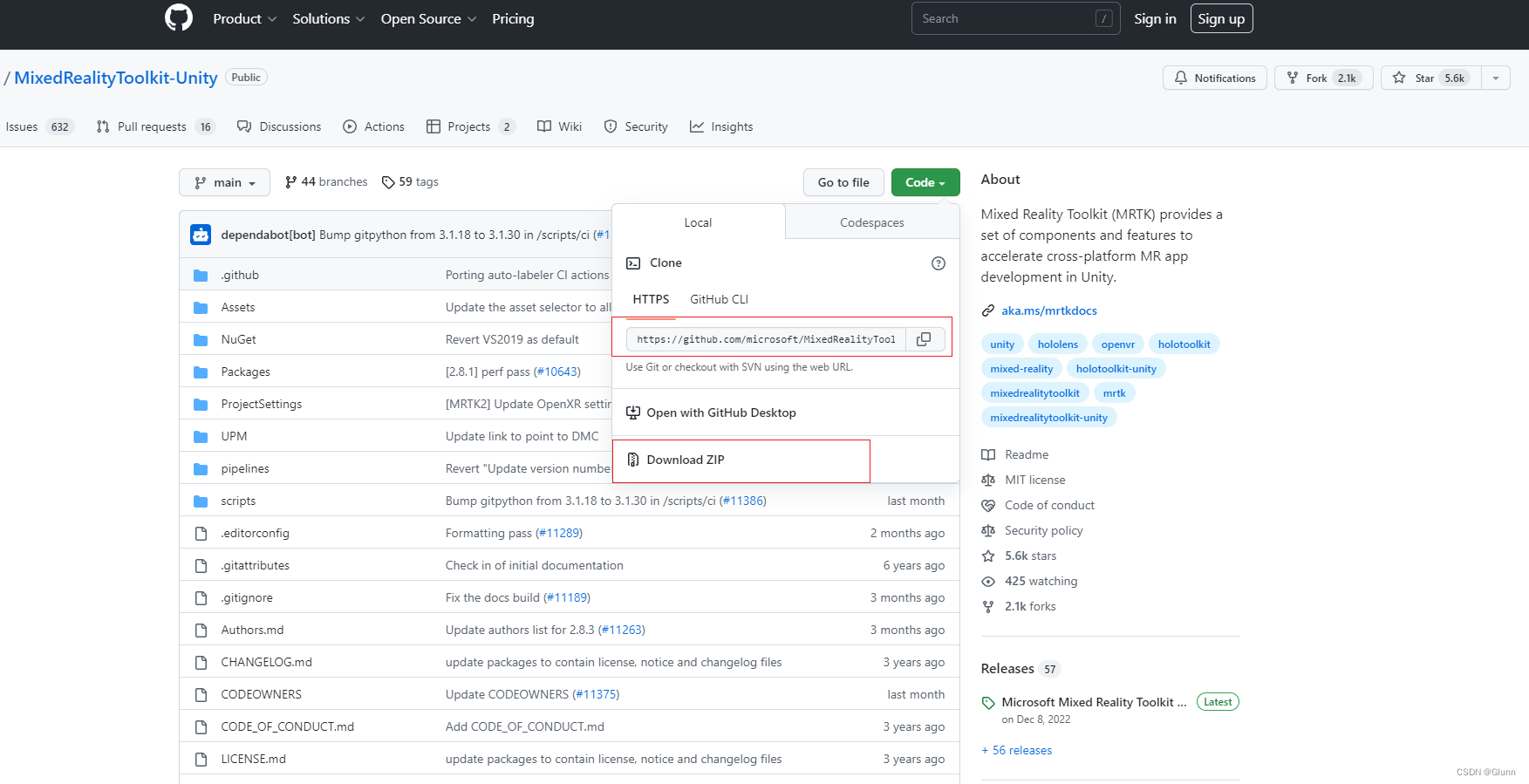1529x784 pixels.
Task: Open the Projects tab
Action: 470,126
